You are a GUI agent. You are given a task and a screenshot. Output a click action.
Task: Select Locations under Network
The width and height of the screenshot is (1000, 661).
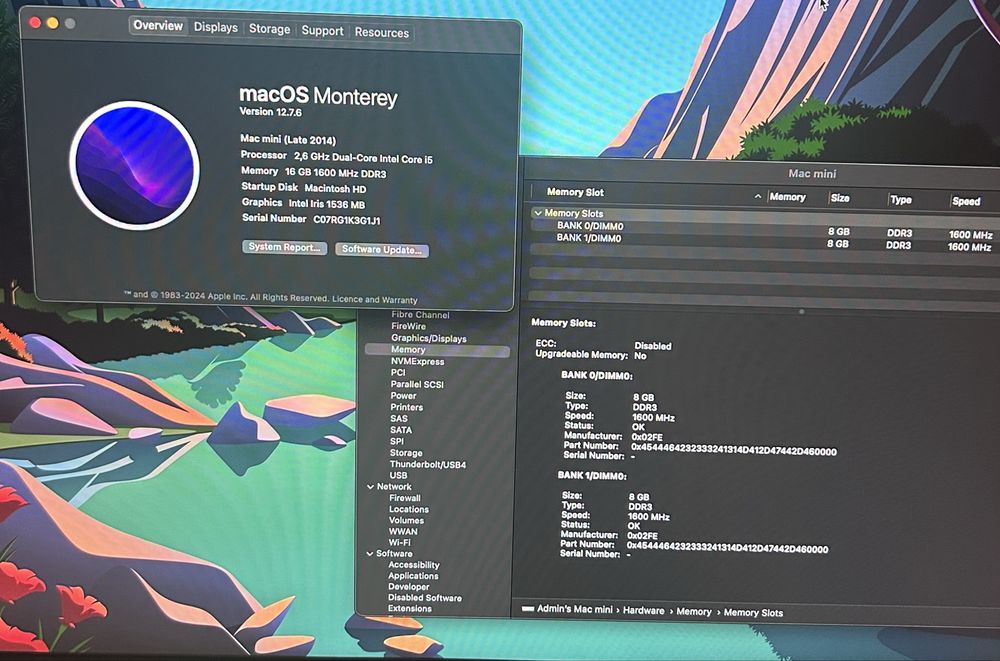[409, 509]
